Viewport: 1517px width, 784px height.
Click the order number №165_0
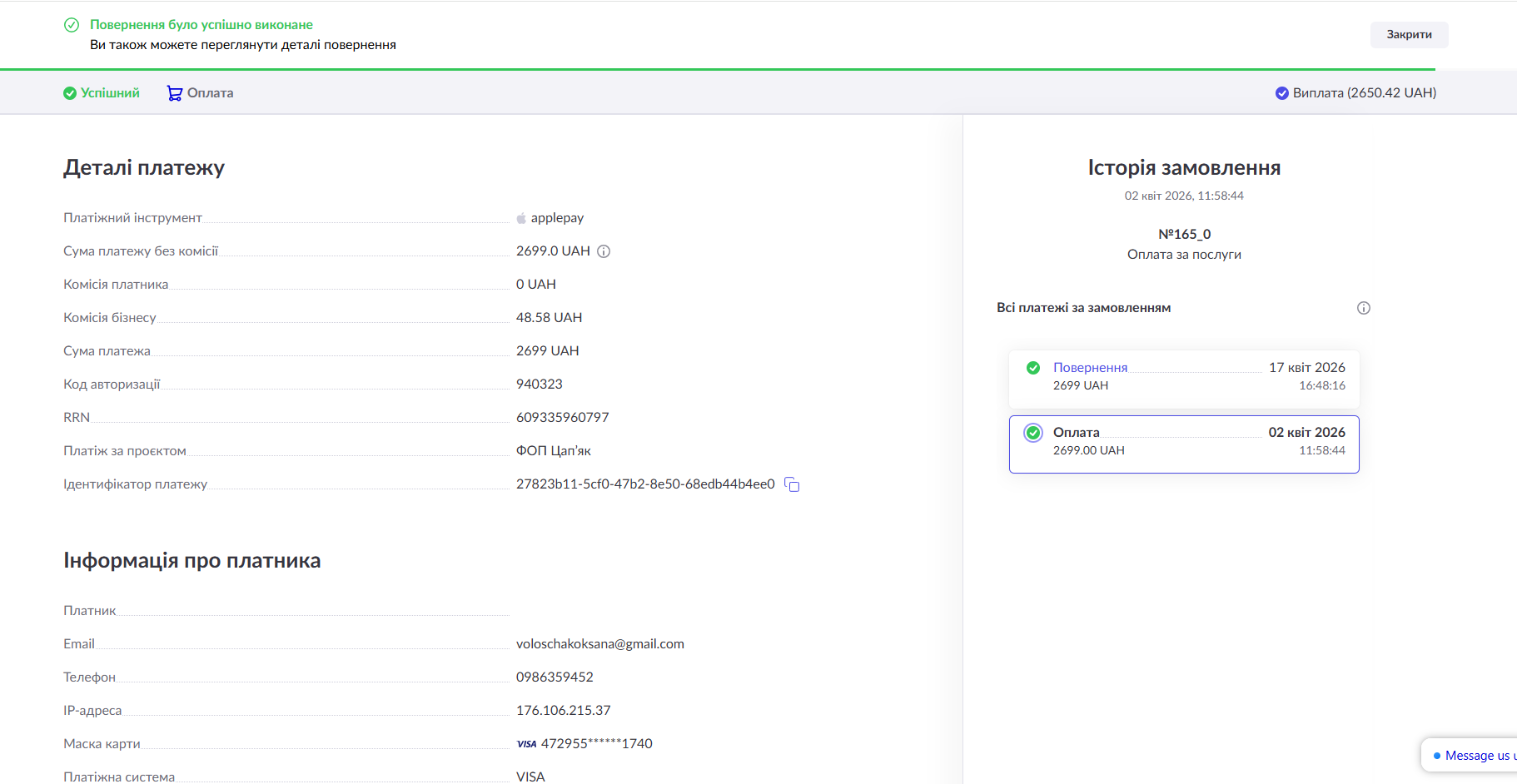coord(1184,235)
